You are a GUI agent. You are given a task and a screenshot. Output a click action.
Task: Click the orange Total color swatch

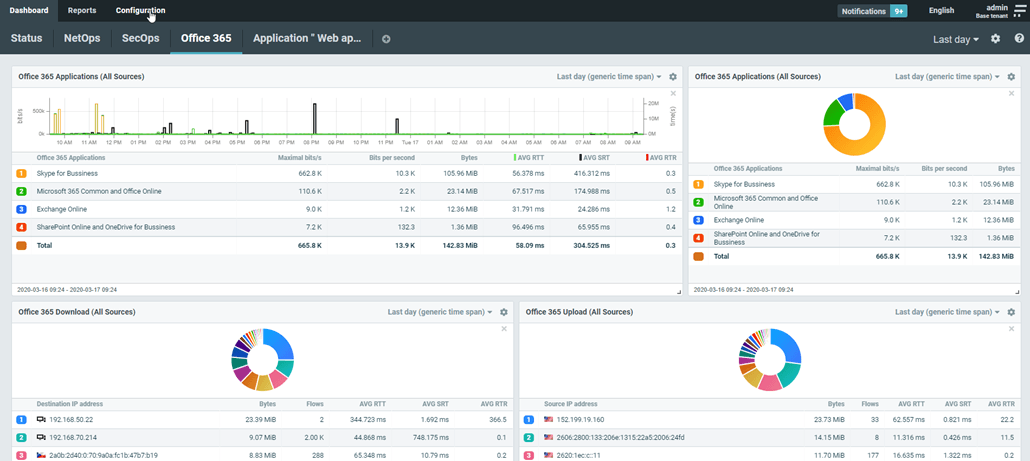click(x=22, y=245)
